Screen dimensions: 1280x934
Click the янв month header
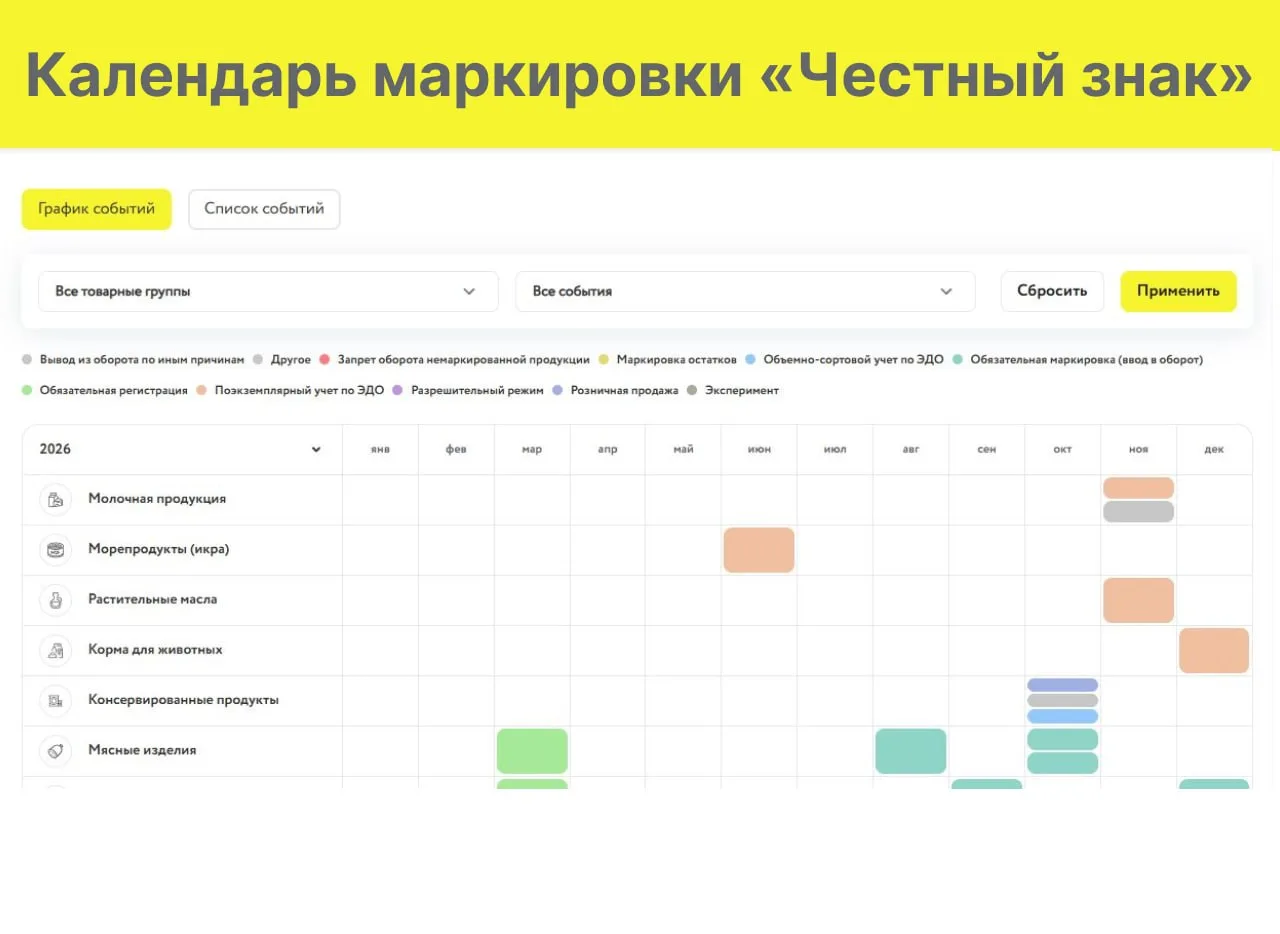pos(380,449)
